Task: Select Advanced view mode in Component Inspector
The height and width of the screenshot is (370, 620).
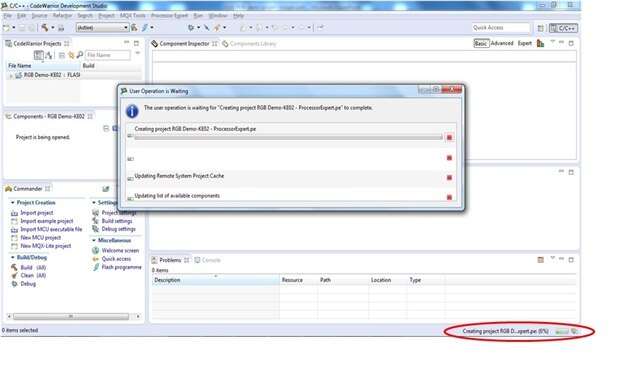Action: click(x=502, y=43)
